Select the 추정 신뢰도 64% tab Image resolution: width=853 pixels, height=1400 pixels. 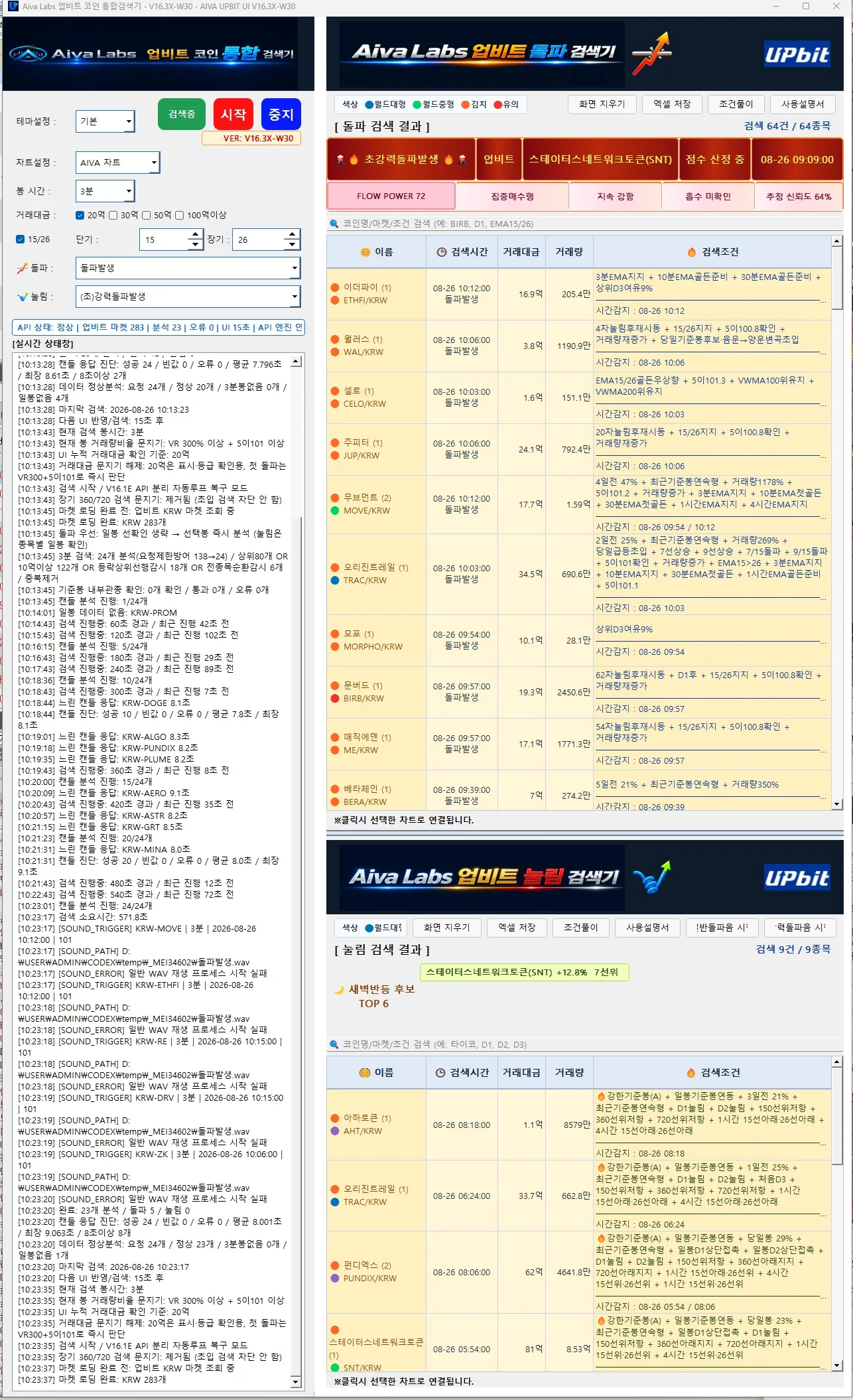coord(799,196)
